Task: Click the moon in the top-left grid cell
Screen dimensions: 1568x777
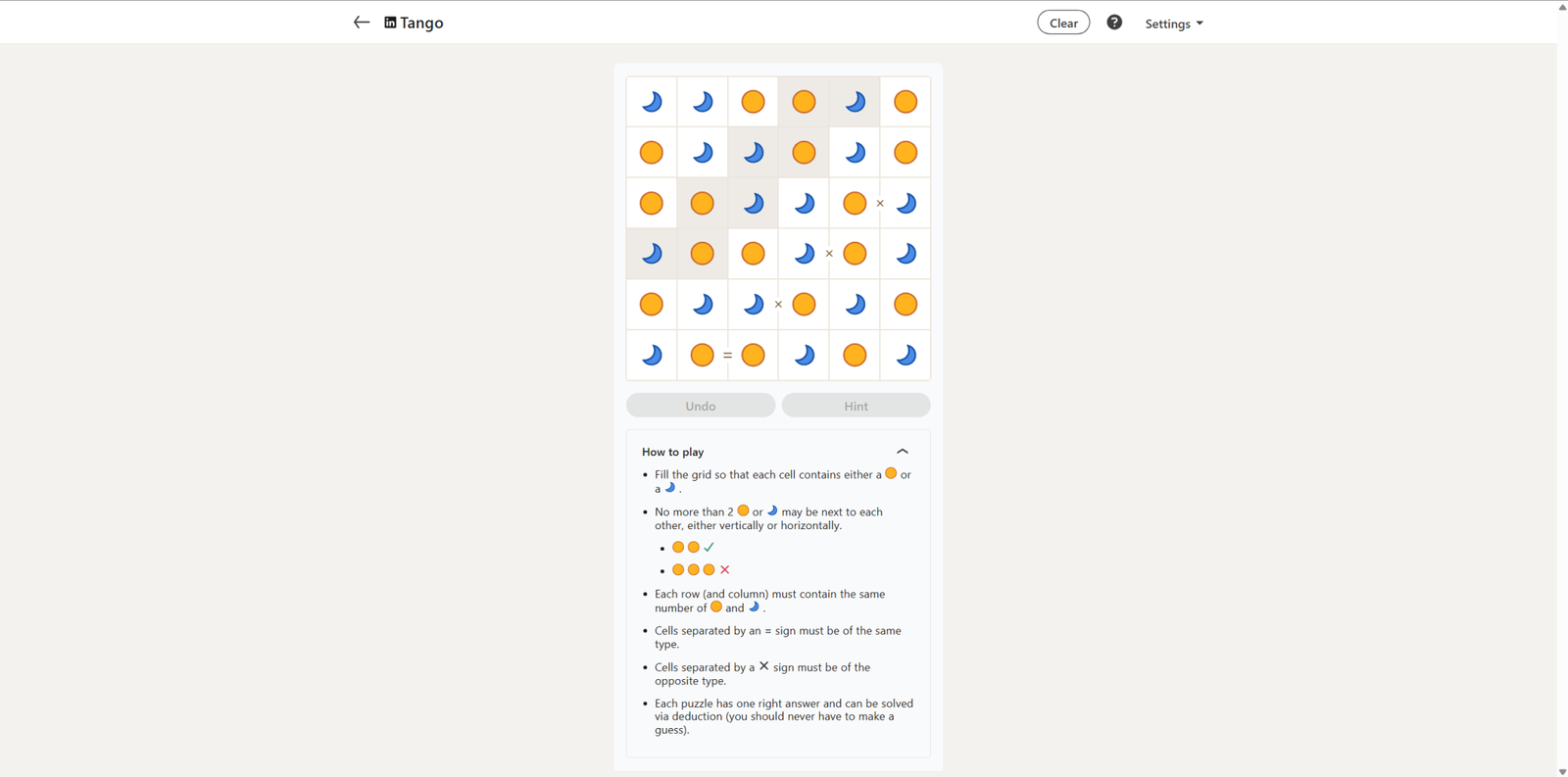Action: 652,102
